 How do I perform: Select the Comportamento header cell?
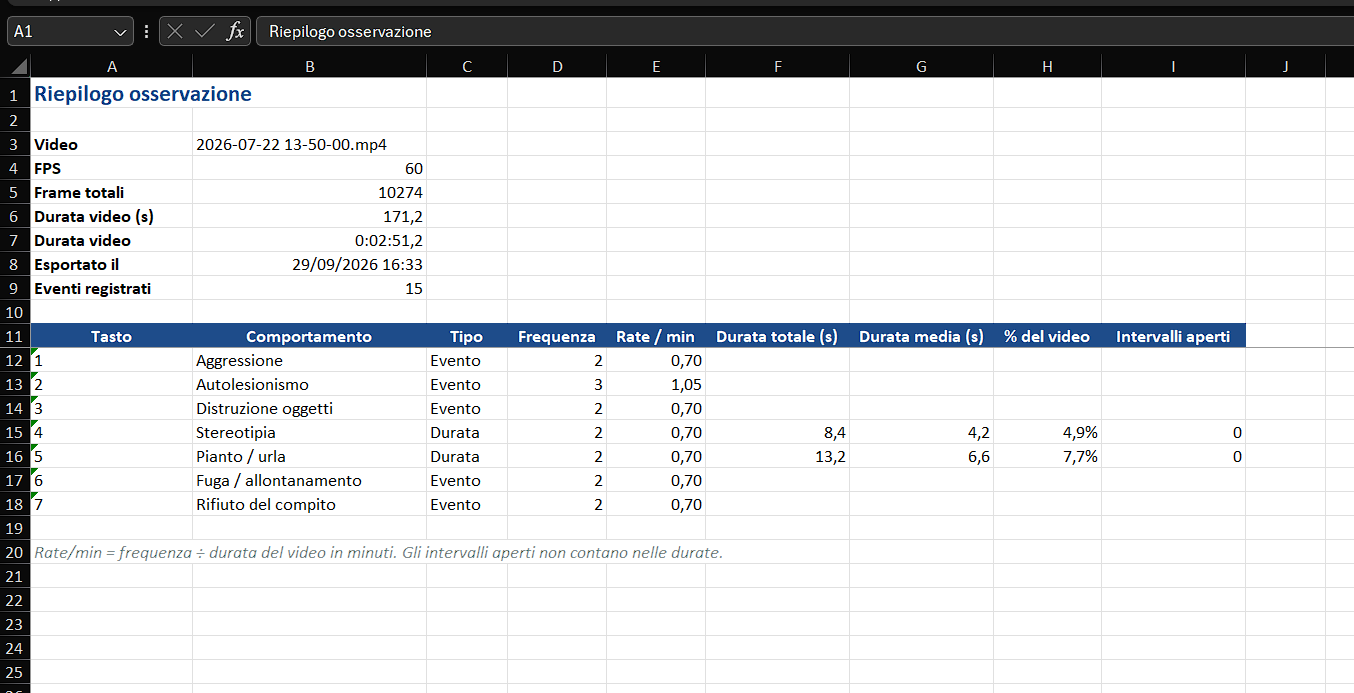coord(309,336)
